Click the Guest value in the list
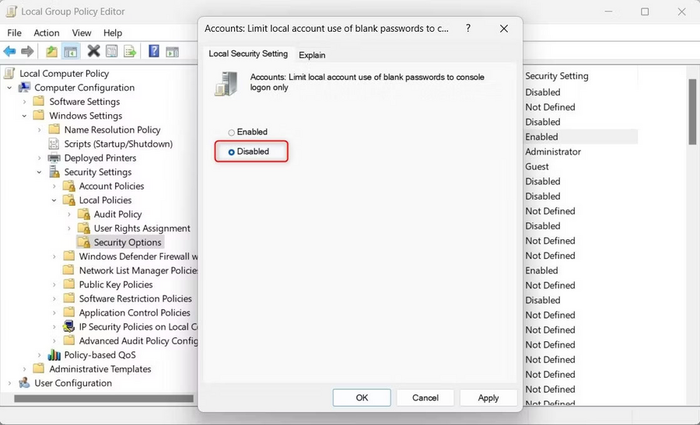Screen dimensions: 700x425 (537, 167)
